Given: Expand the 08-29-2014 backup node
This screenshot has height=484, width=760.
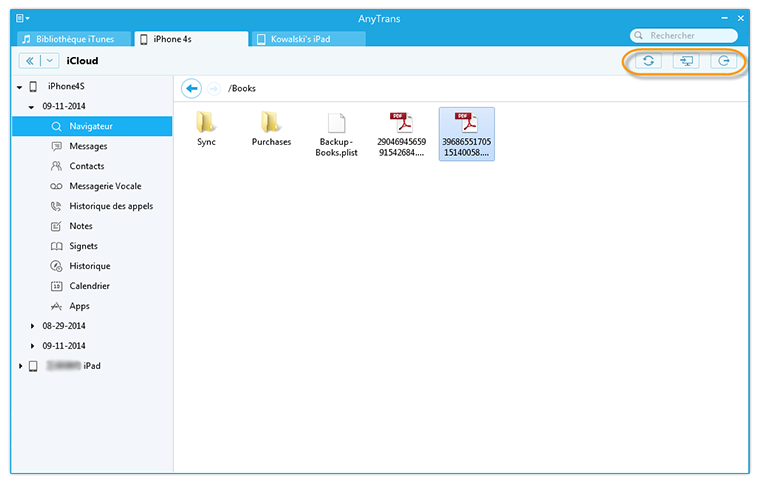Looking at the screenshot, I should click(32, 326).
